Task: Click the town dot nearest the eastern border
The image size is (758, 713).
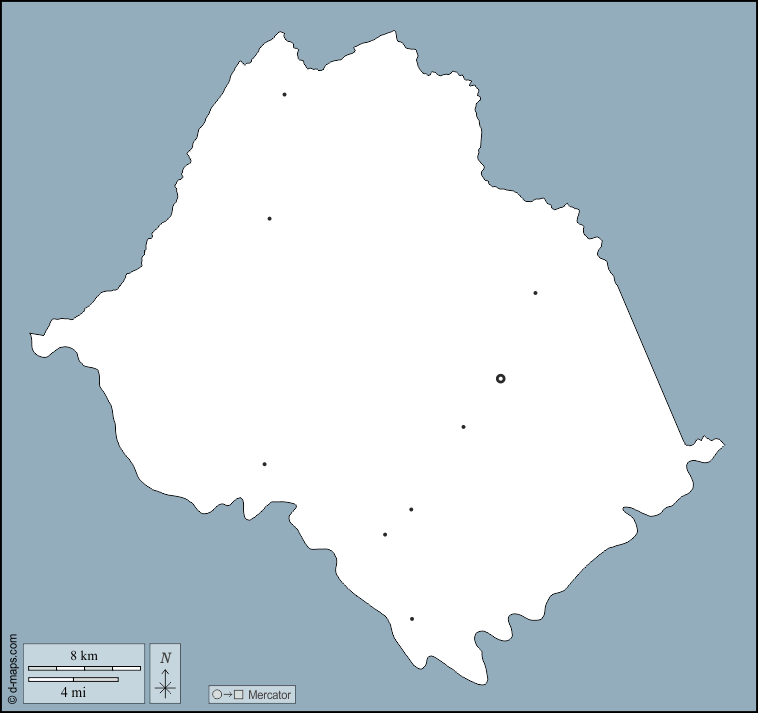Action: tap(535, 293)
